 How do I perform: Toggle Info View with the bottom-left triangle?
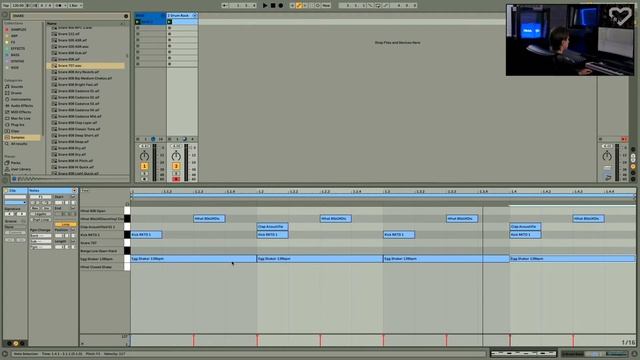coord(5,354)
